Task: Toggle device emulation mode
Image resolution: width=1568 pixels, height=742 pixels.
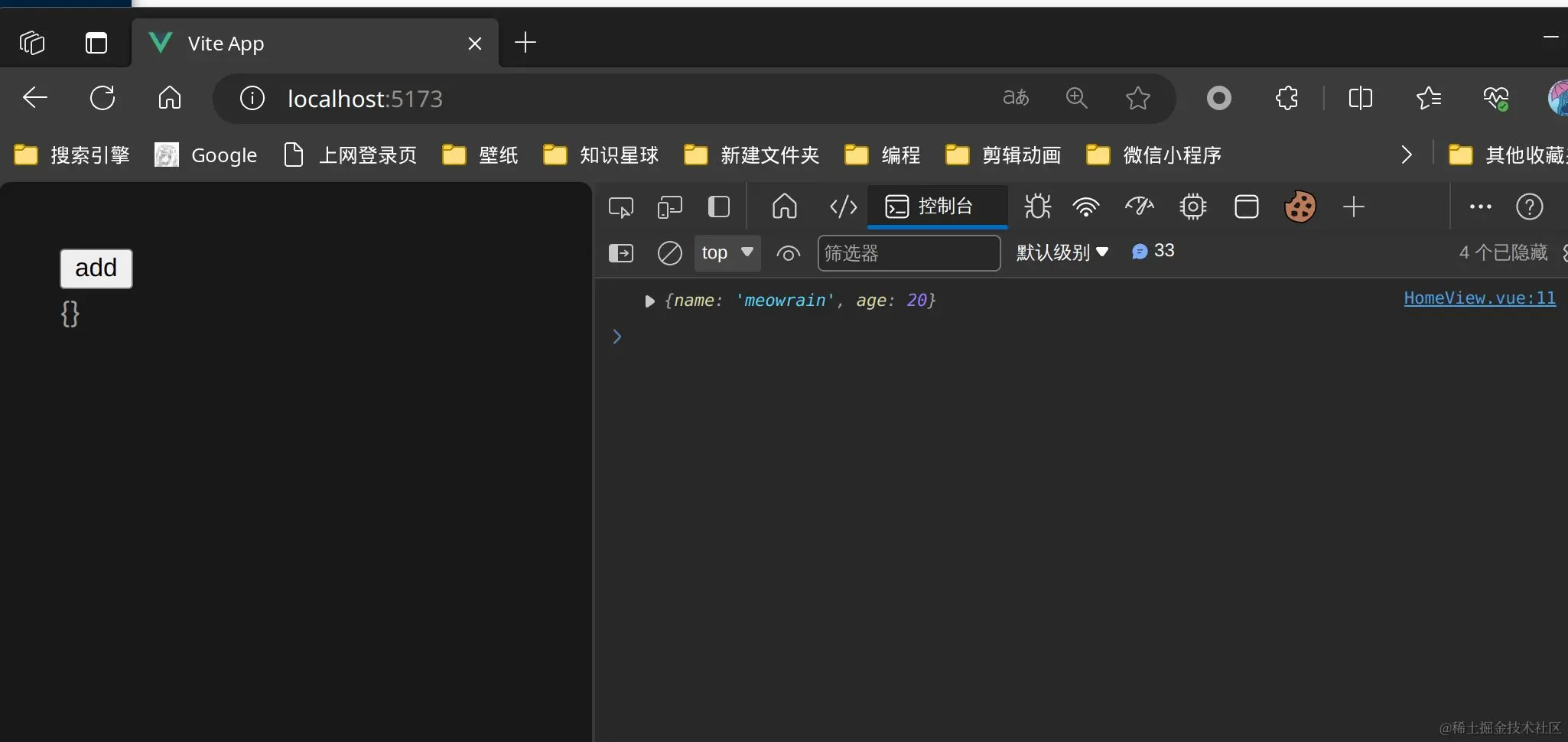Action: tap(670, 207)
